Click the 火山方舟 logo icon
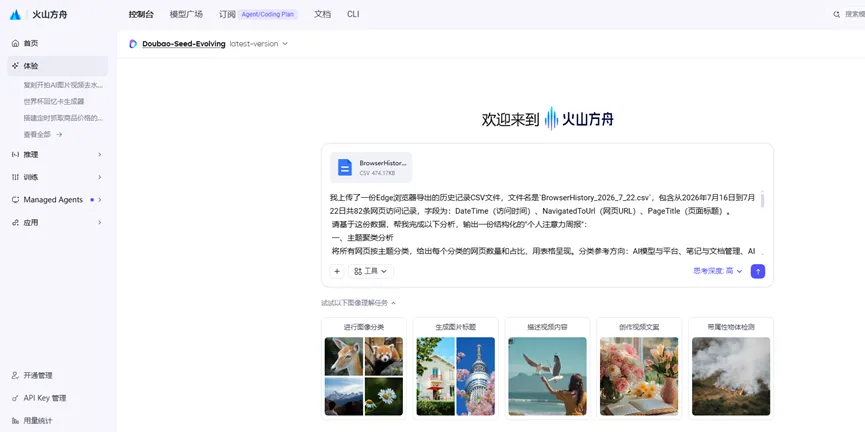The width and height of the screenshot is (865, 432). click(x=15, y=15)
